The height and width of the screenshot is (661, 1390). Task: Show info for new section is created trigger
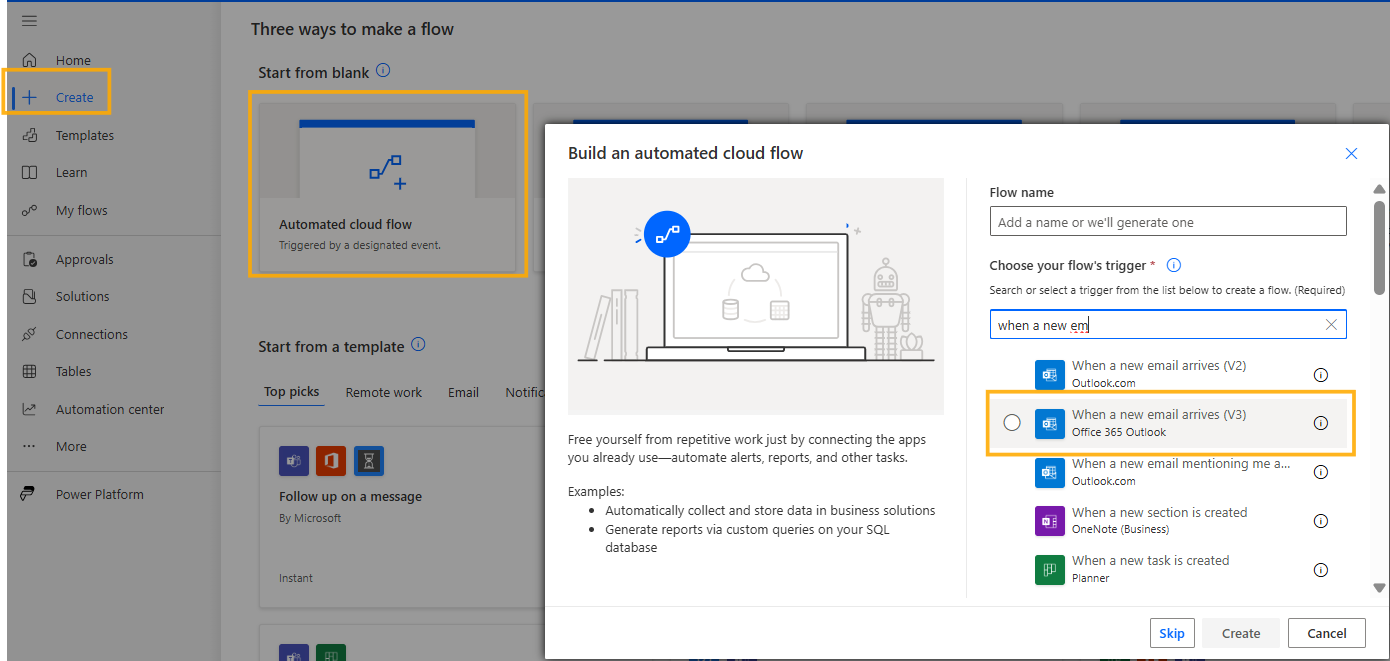pos(1320,521)
